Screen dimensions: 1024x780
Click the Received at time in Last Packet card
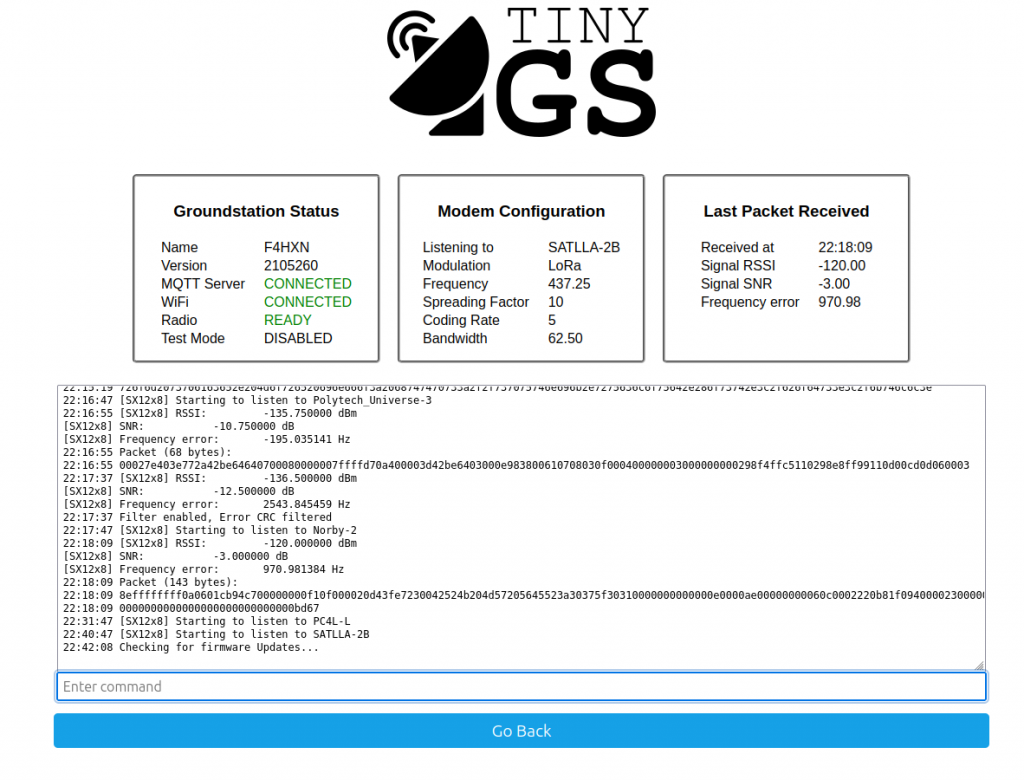coord(845,248)
